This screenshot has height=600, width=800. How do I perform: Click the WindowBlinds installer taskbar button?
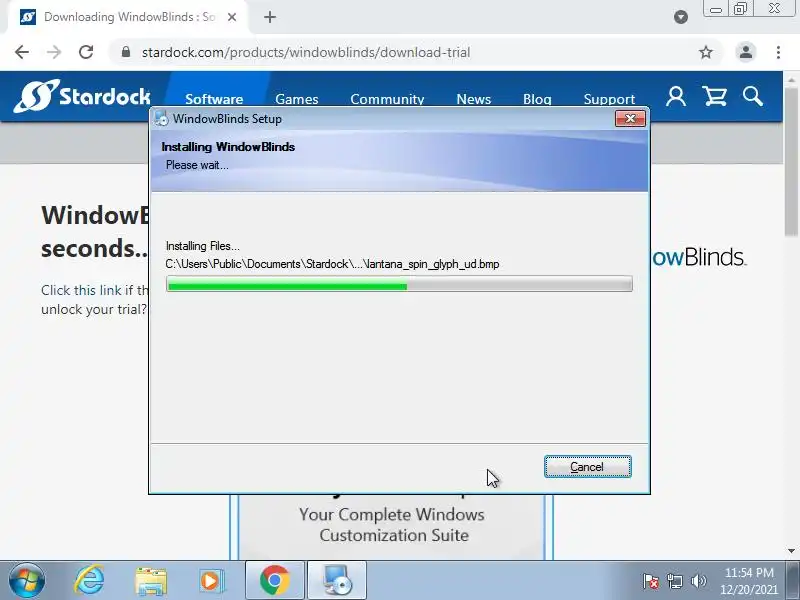pos(337,581)
